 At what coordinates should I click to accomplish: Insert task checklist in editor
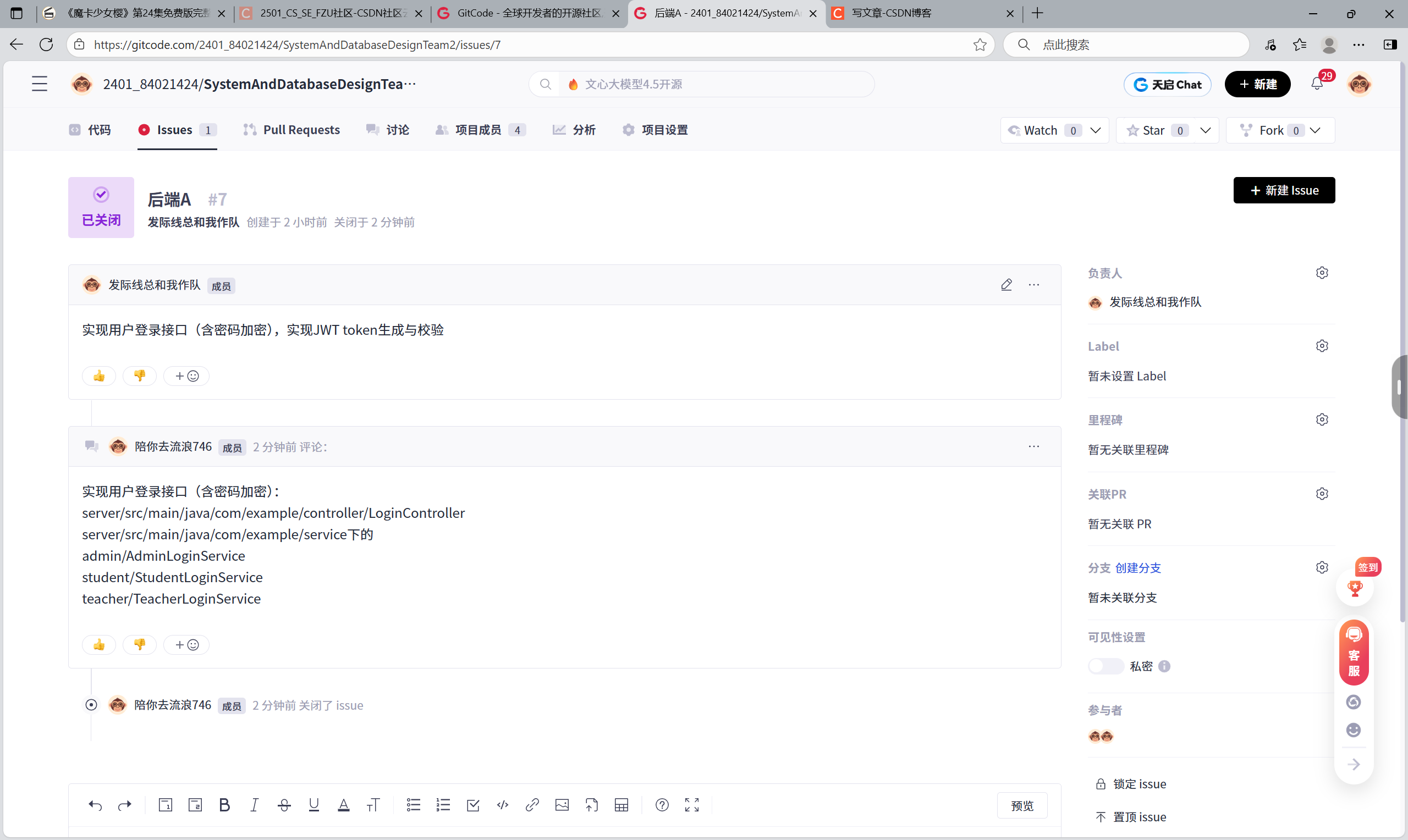coord(473,805)
